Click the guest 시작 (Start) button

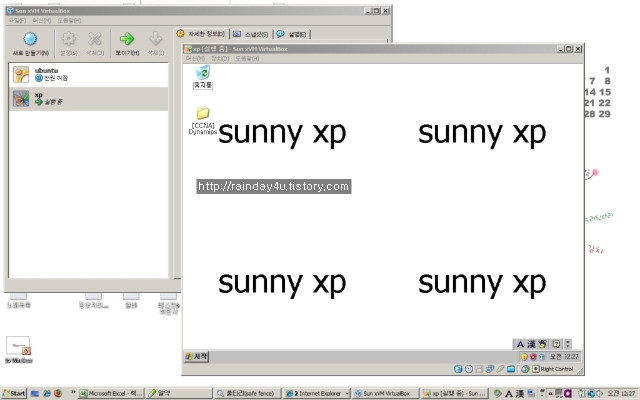(197, 356)
